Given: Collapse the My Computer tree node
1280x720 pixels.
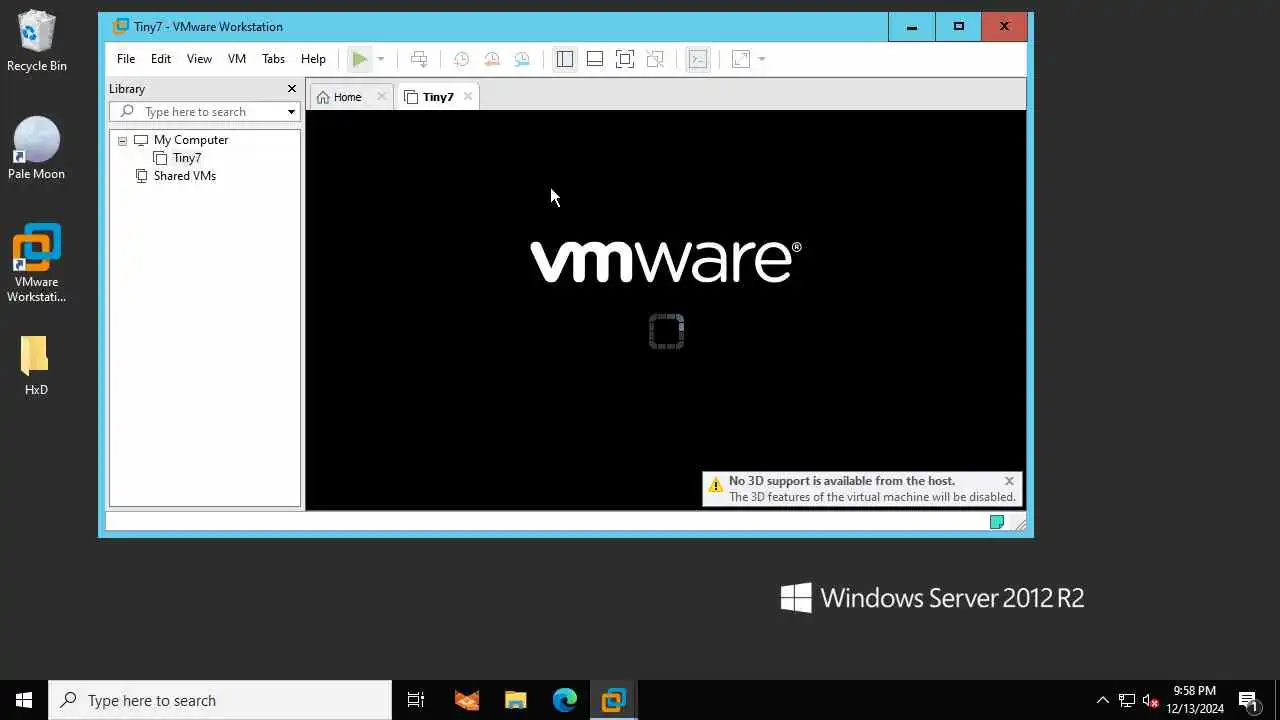Looking at the screenshot, I should [x=122, y=141].
